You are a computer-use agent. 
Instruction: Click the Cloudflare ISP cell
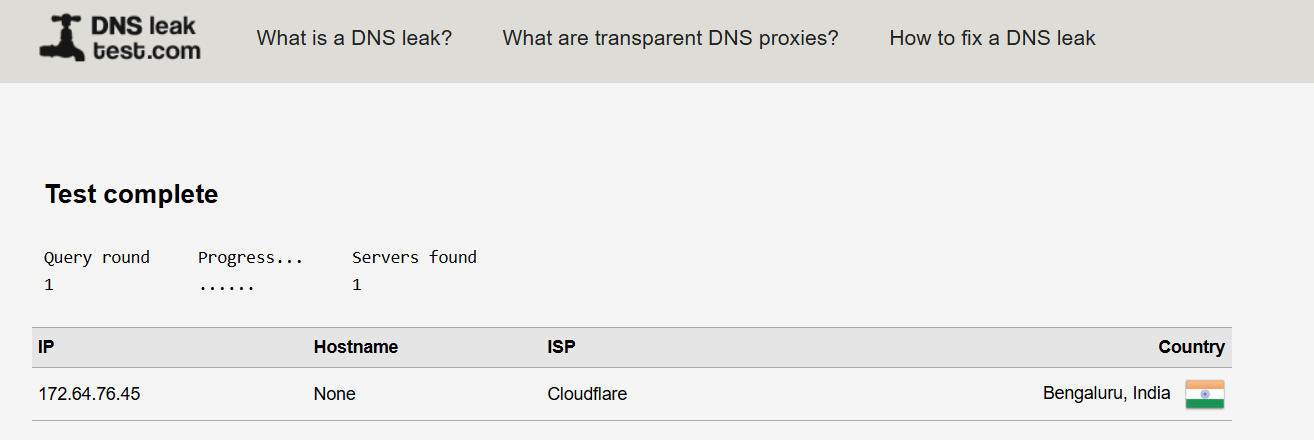587,394
